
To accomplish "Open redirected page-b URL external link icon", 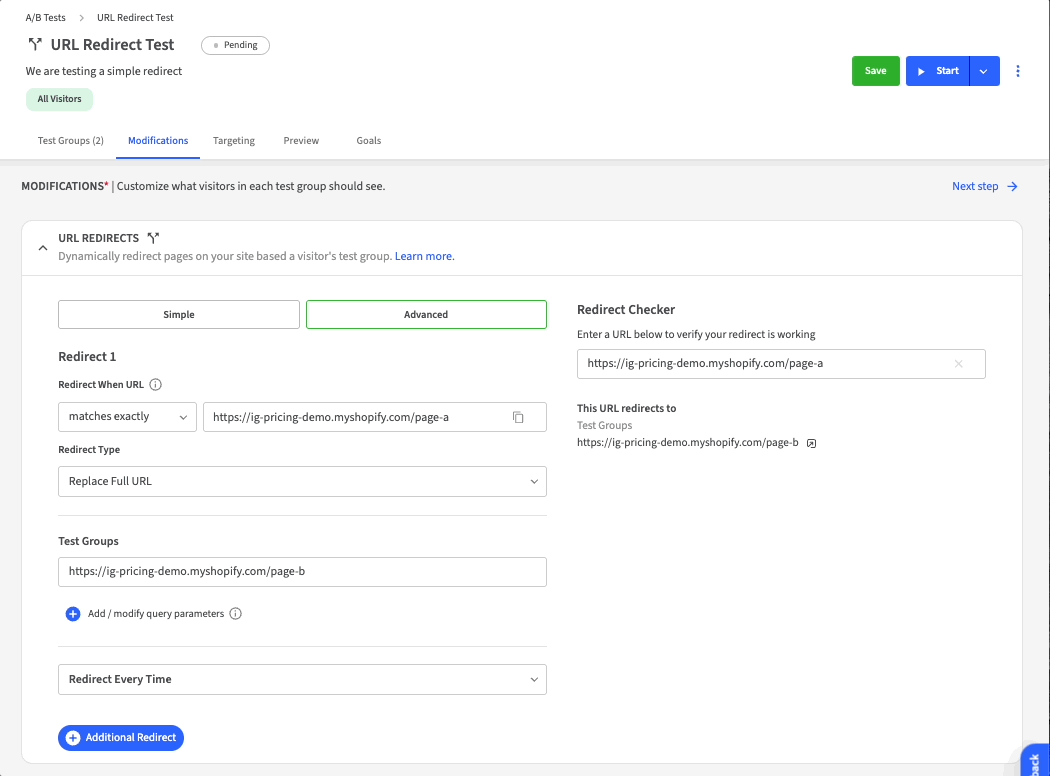I will (811, 442).
